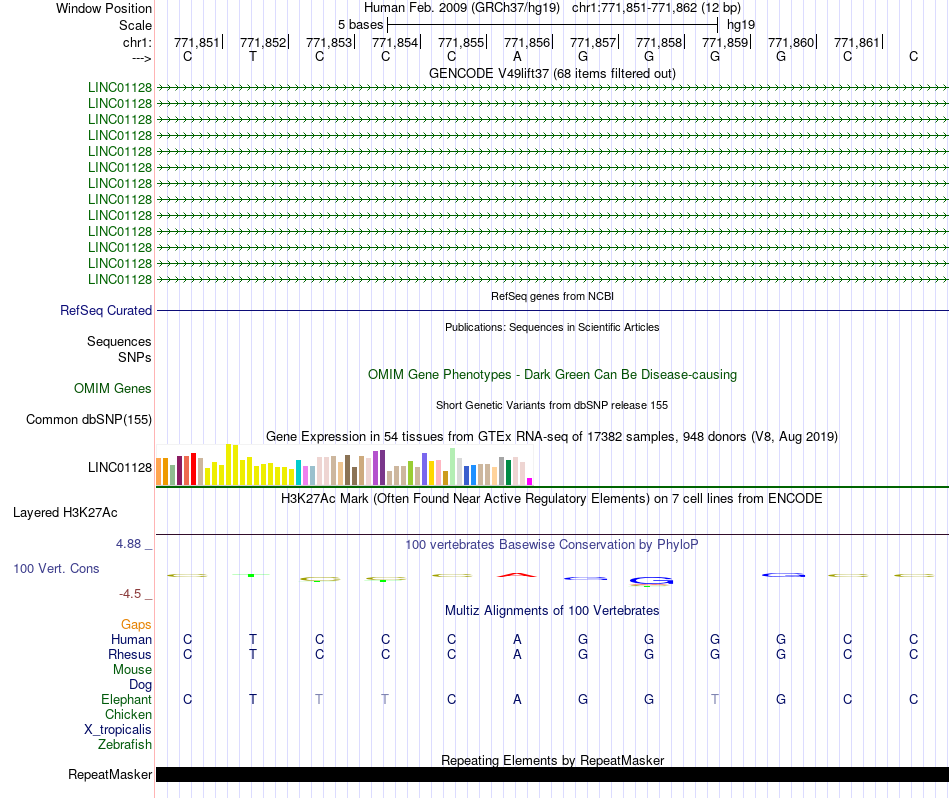950x798 pixels.
Task: Click the topmost LINC01128 transcript label
Action: pos(120,87)
